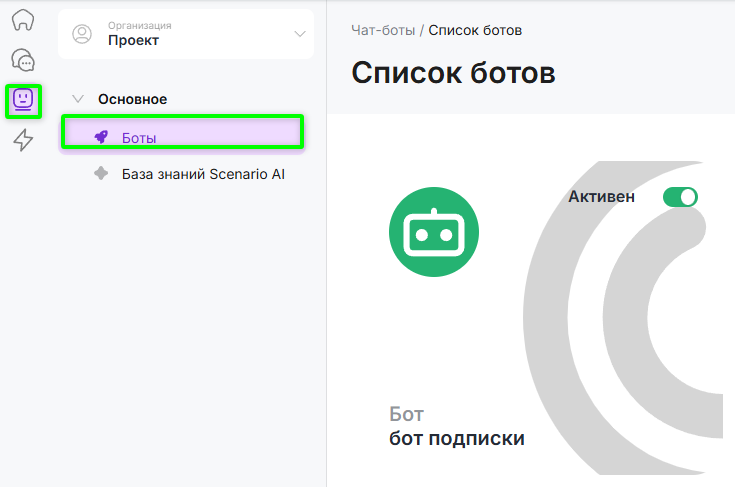Toggle off the Активен switch

coord(680,197)
